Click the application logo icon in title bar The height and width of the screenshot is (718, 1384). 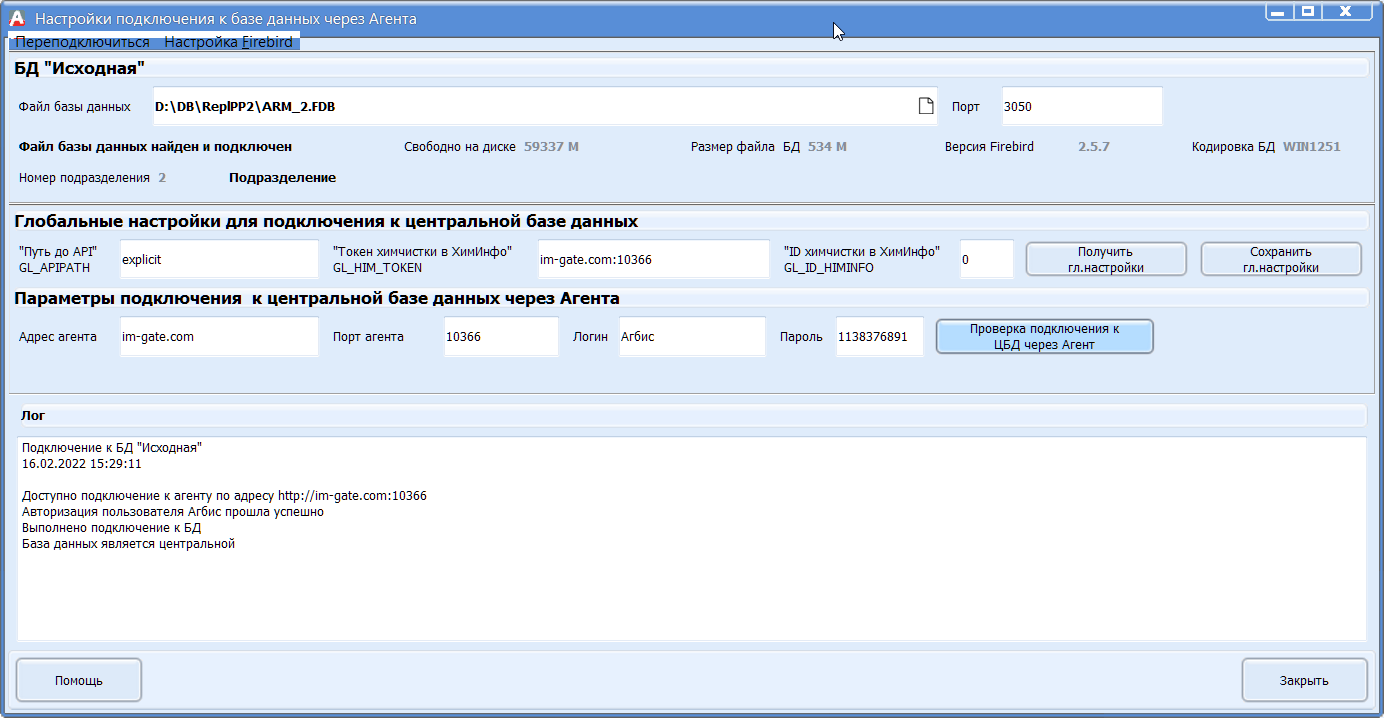click(x=17, y=17)
